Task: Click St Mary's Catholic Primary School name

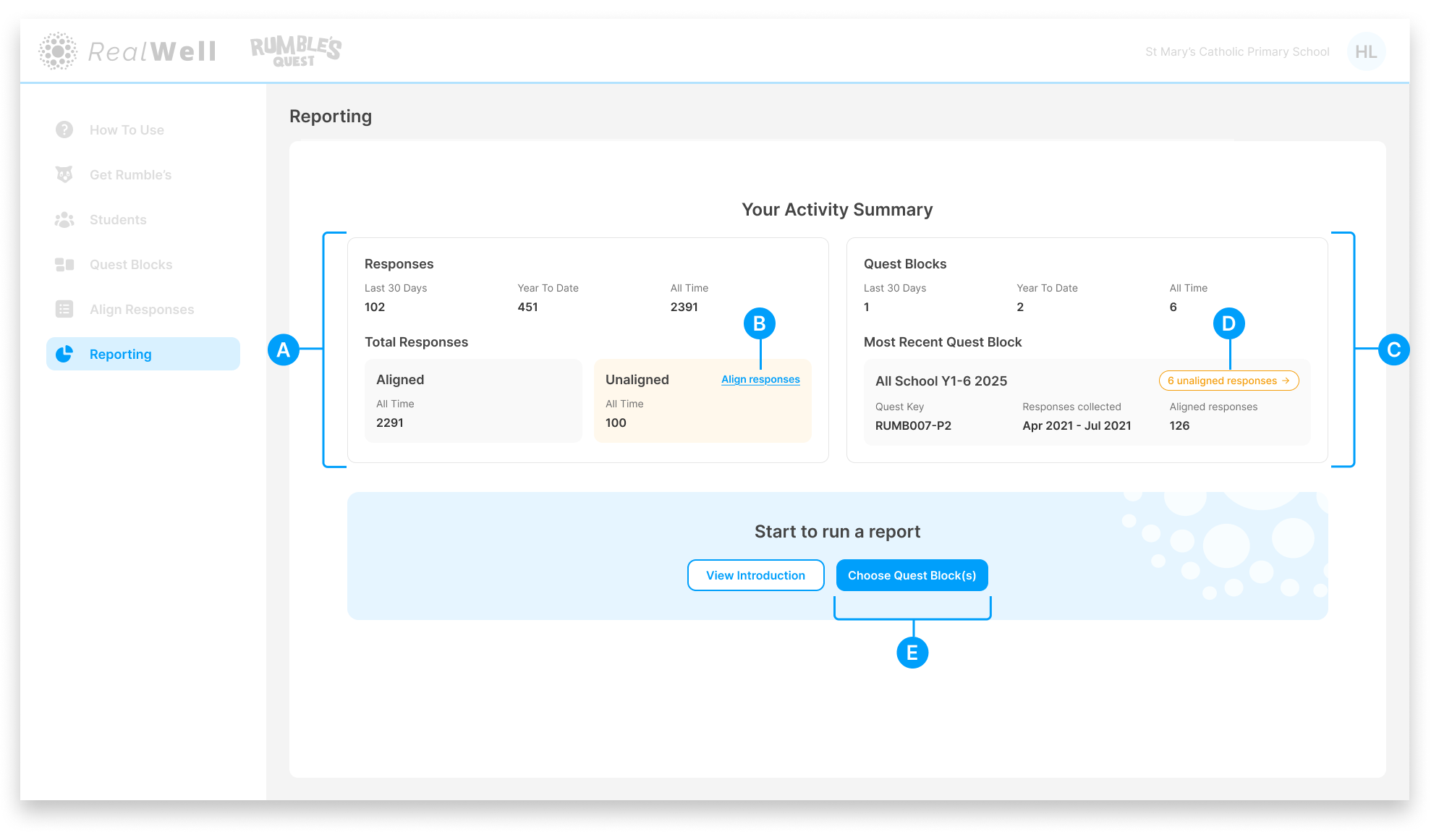Action: (1237, 52)
